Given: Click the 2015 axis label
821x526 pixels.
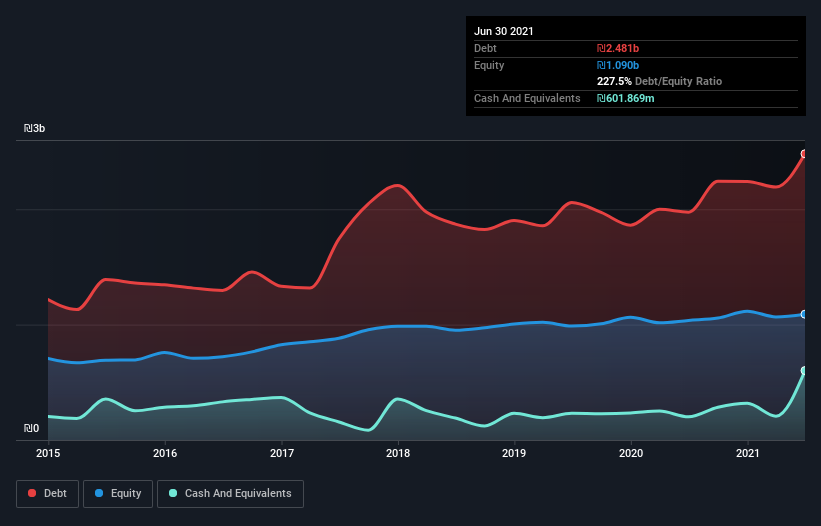Looking at the screenshot, I should 48,453.
